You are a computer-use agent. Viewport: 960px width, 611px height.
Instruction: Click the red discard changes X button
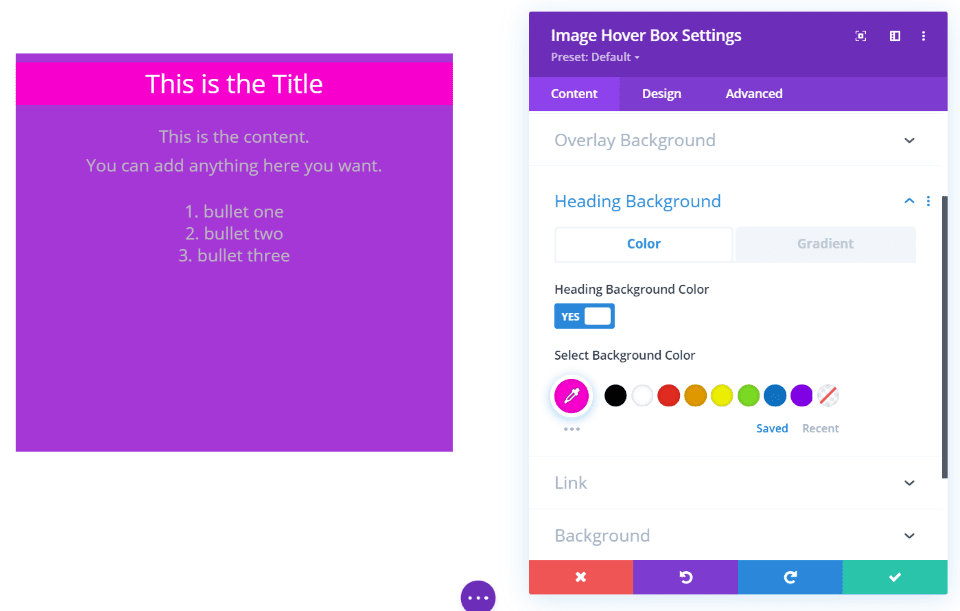click(x=580, y=577)
